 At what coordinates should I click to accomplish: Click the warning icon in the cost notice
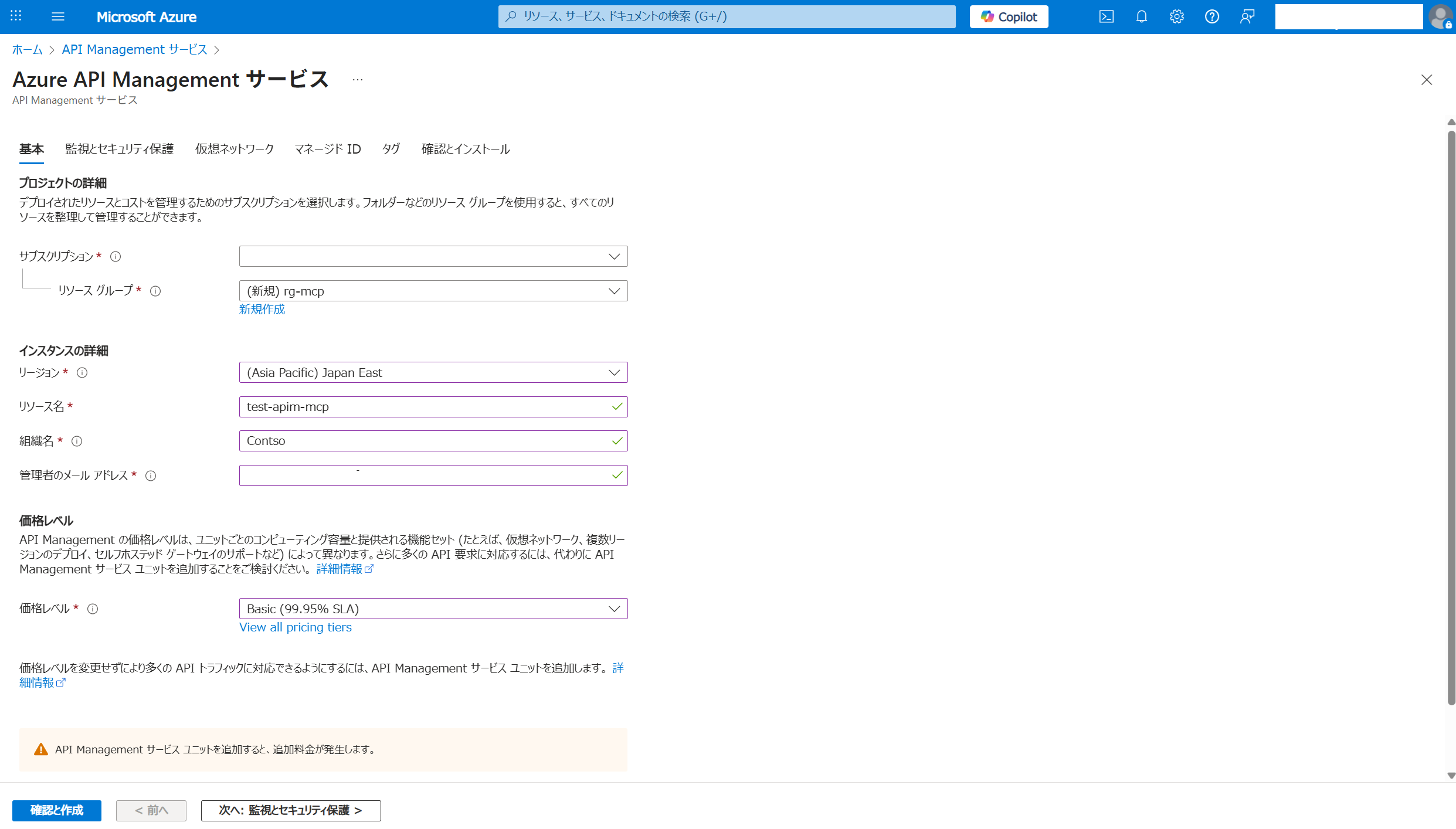[x=41, y=749]
